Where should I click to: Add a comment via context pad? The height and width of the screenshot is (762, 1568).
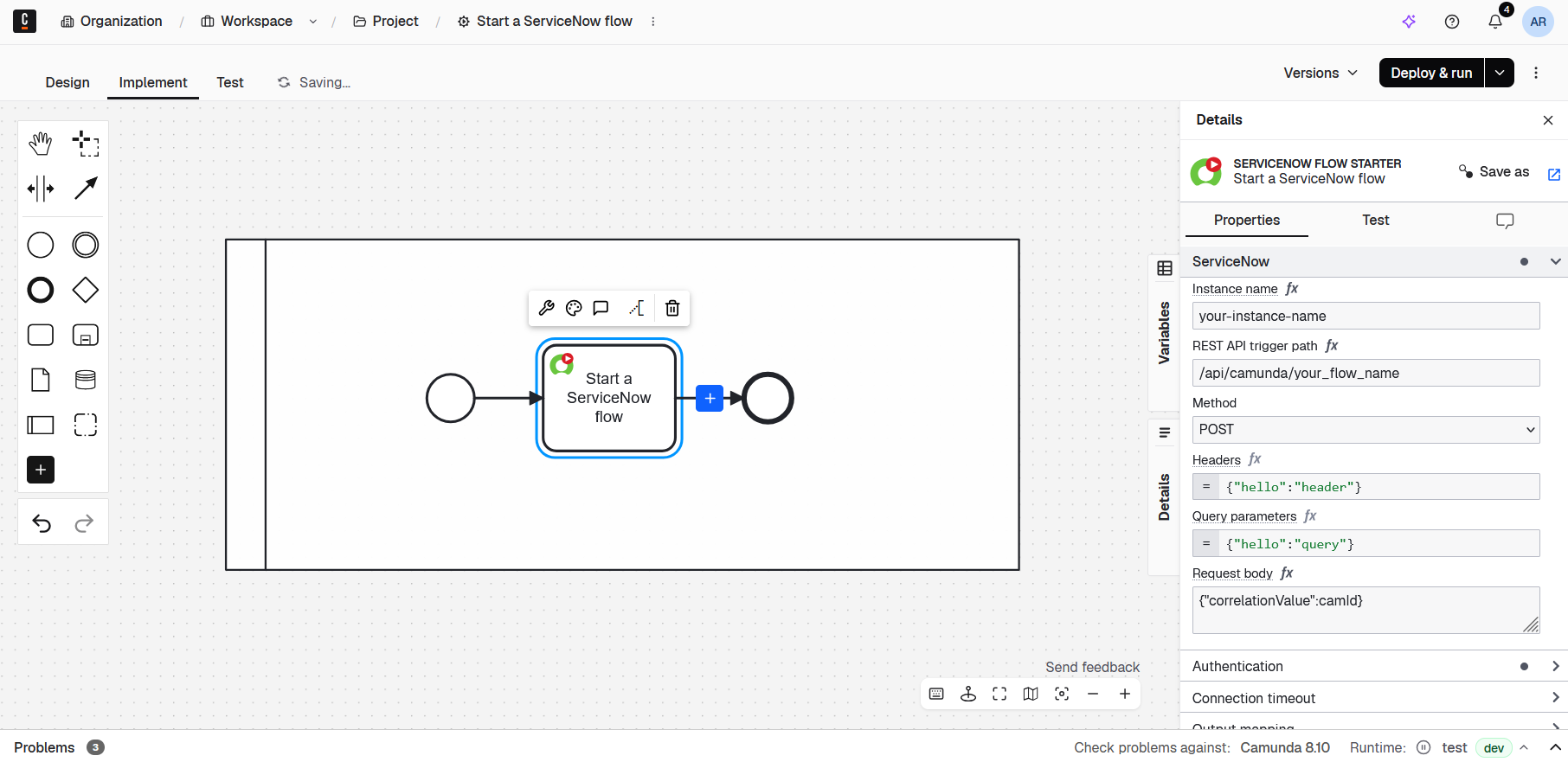pos(601,308)
